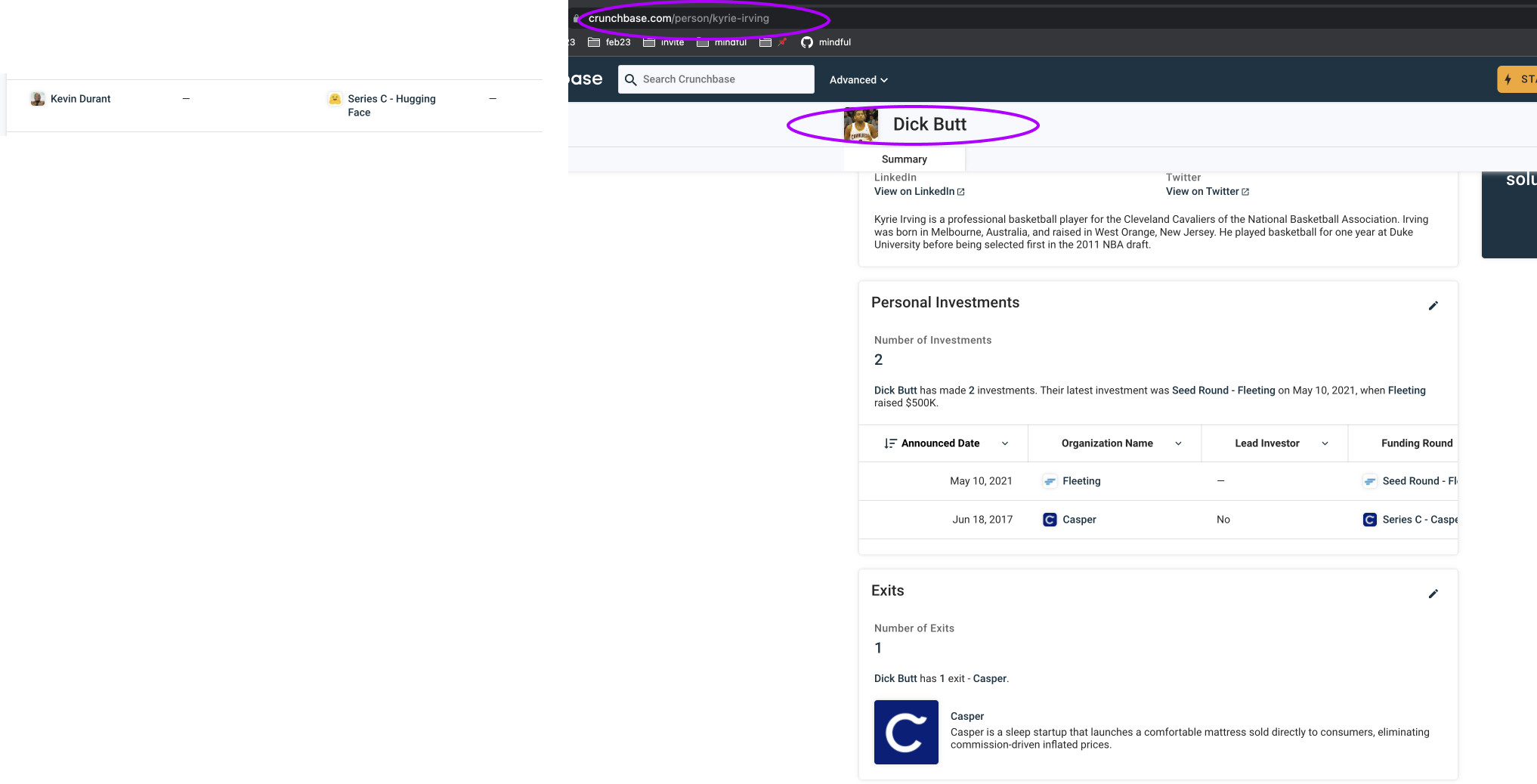This screenshot has height=784, width=1537.
Task: Click the browser address bar URL
Action: click(679, 18)
